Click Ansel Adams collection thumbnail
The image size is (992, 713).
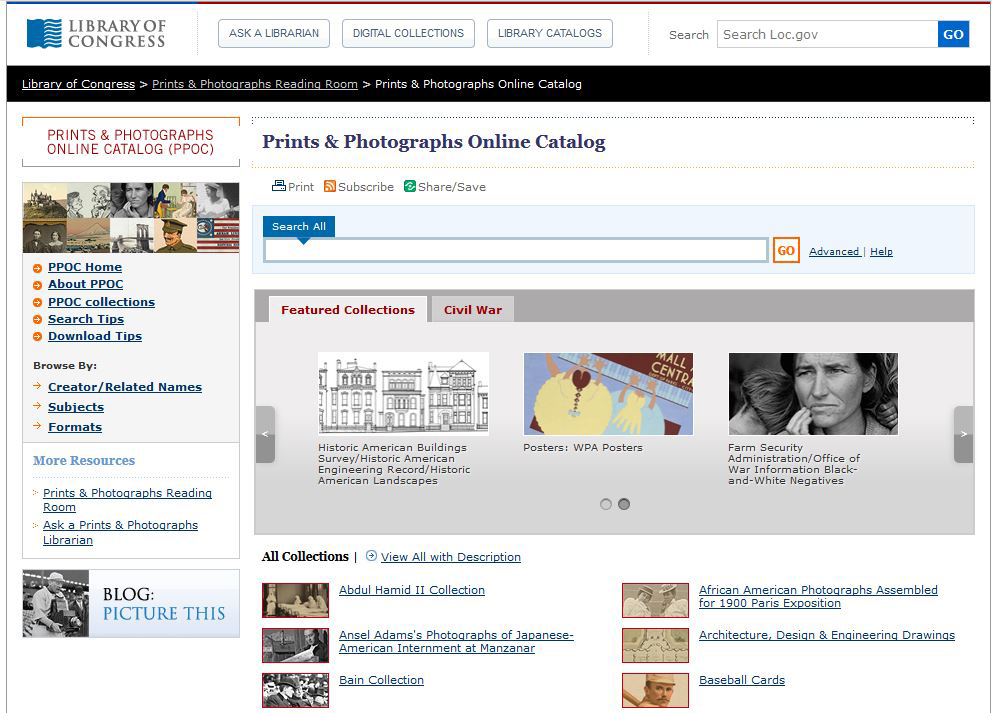[295, 645]
